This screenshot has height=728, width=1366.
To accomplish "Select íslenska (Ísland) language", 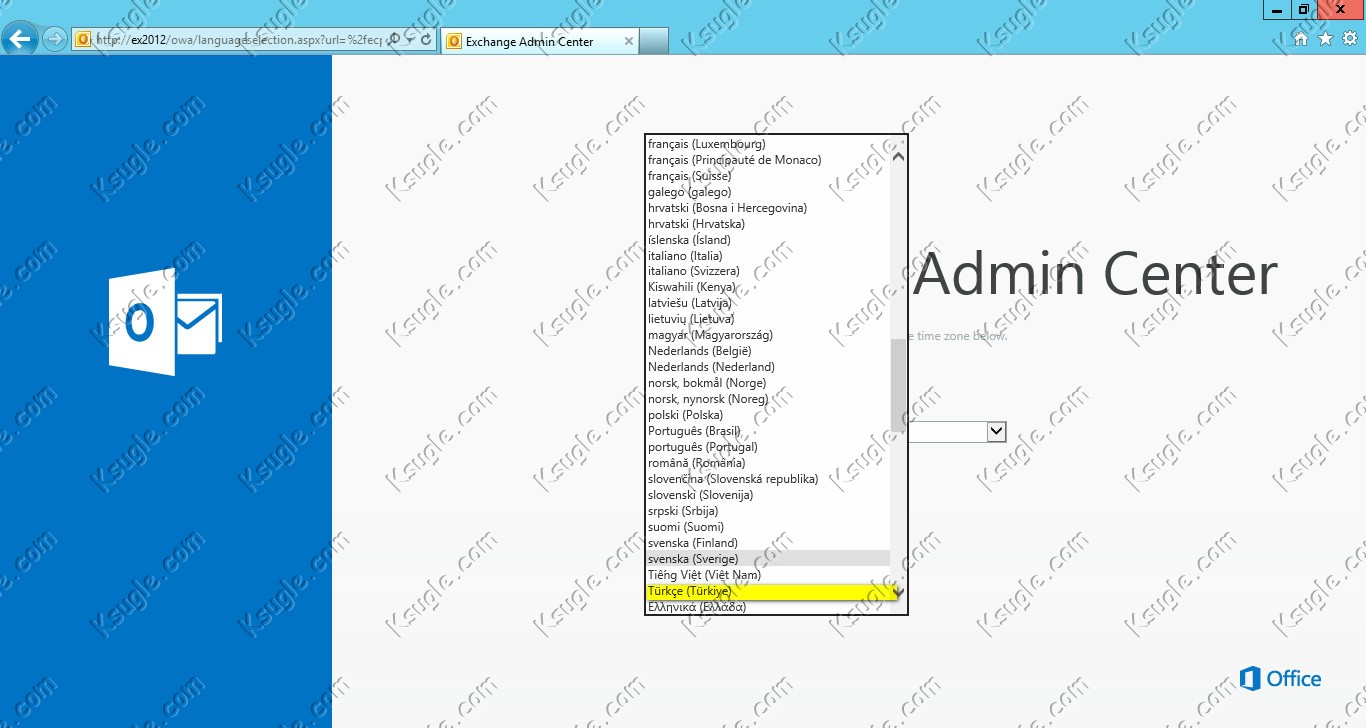I will click(768, 240).
